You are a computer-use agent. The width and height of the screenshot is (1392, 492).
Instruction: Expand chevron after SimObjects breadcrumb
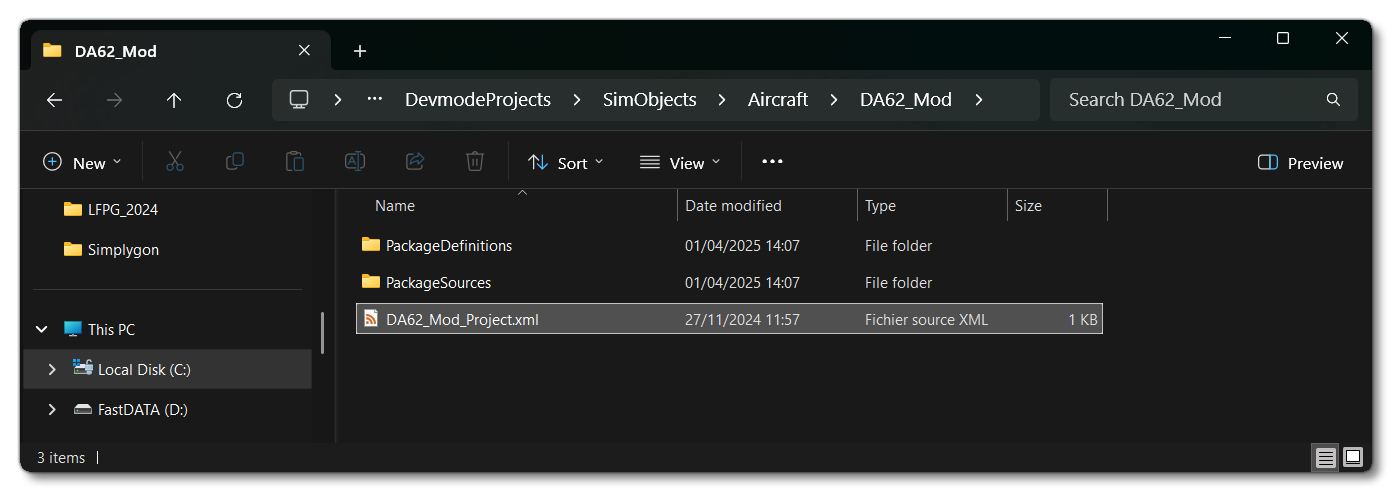[x=722, y=100]
